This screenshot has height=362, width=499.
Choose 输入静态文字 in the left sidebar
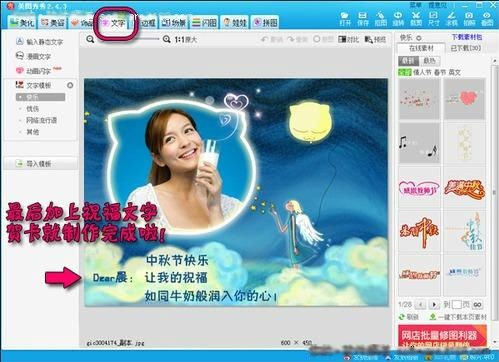point(39,42)
